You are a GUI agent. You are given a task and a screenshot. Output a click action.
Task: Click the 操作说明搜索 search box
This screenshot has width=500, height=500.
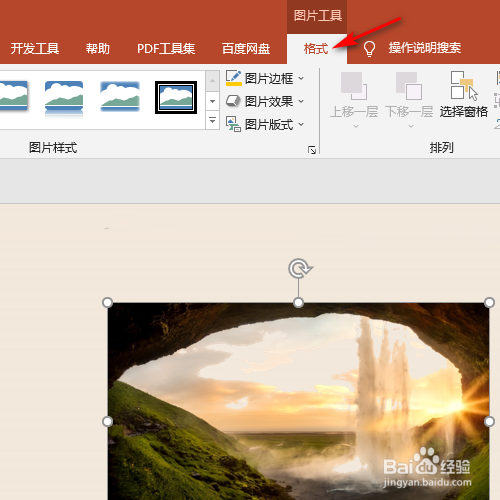tap(425, 48)
